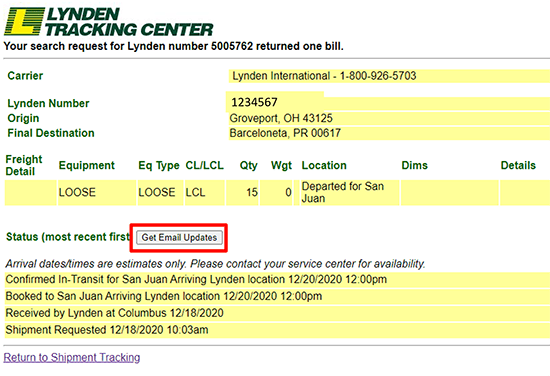Select the Lynden Number value 1234567
550x376 pixels.
point(255,102)
